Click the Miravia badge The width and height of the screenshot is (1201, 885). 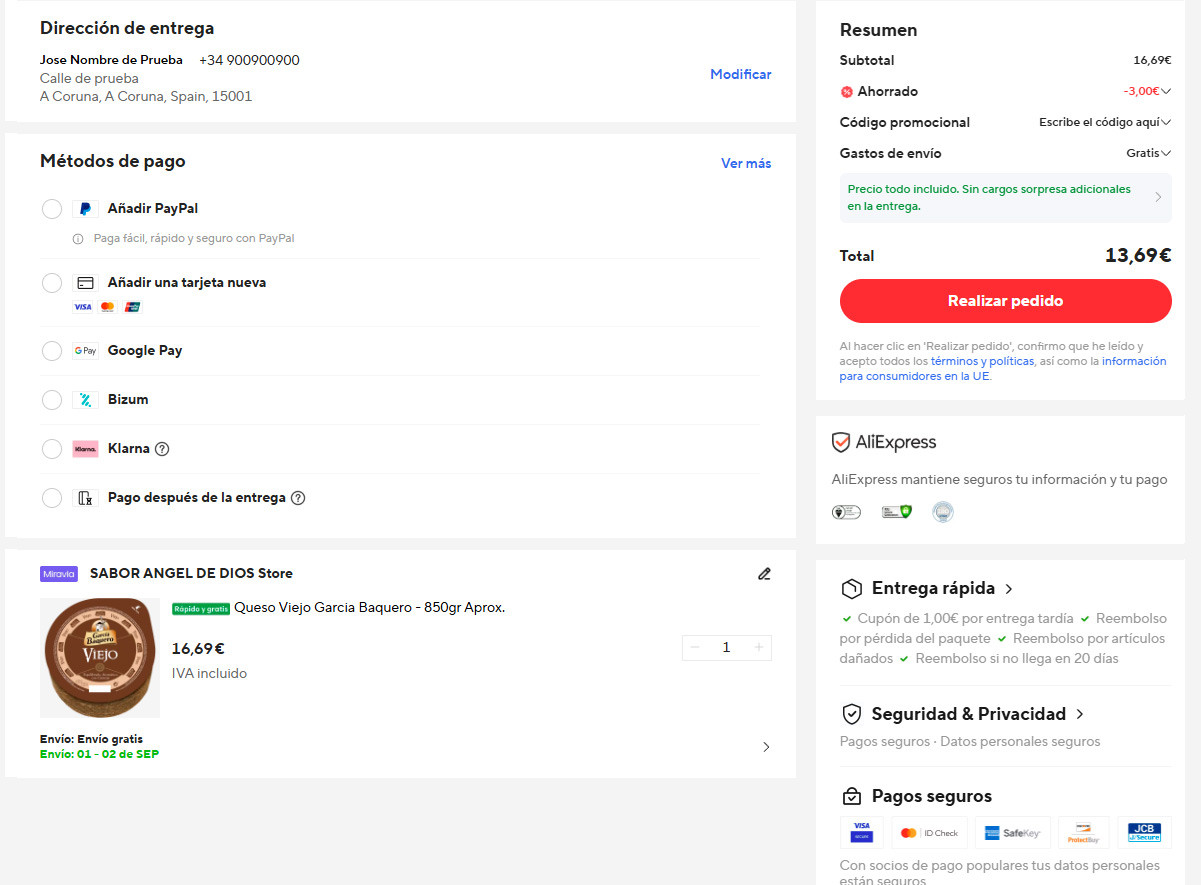(59, 574)
